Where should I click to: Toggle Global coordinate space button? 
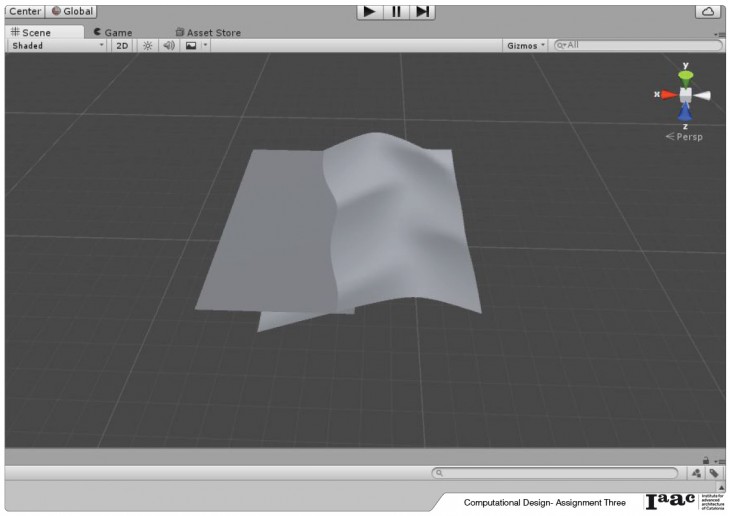(x=72, y=11)
